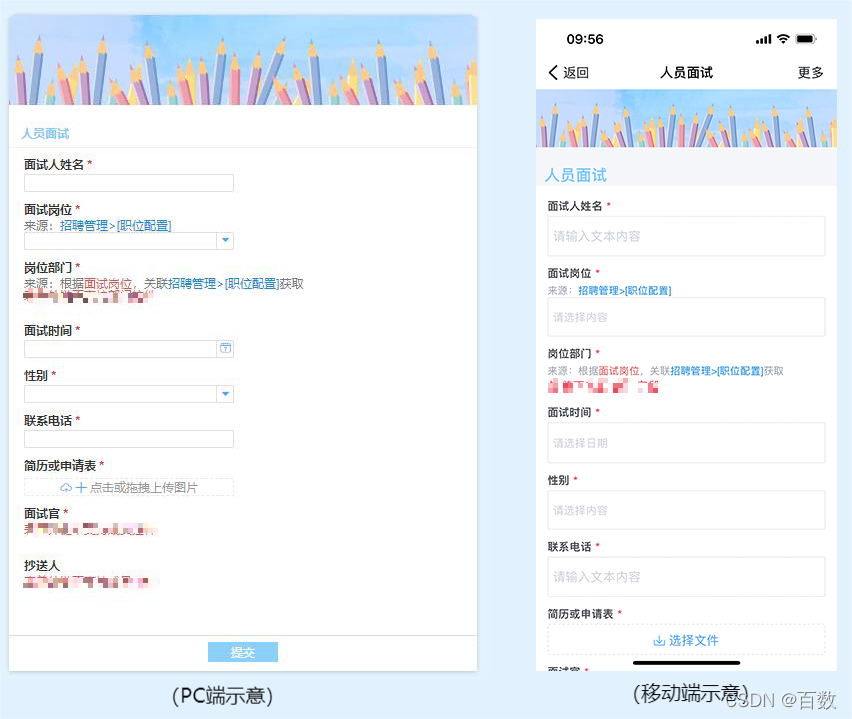The image size is (852, 719).
Task: Tap the mobile pencil banner image
Action: [x=686, y=118]
